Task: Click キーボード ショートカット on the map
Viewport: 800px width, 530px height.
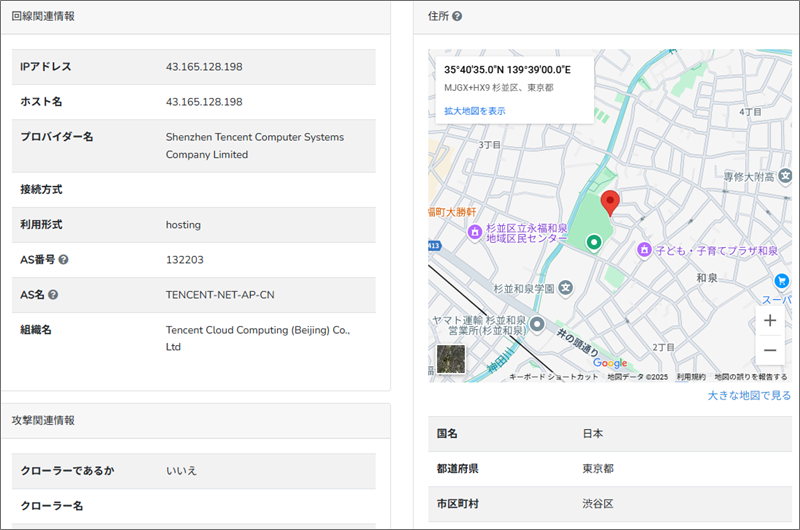Action: (x=554, y=377)
